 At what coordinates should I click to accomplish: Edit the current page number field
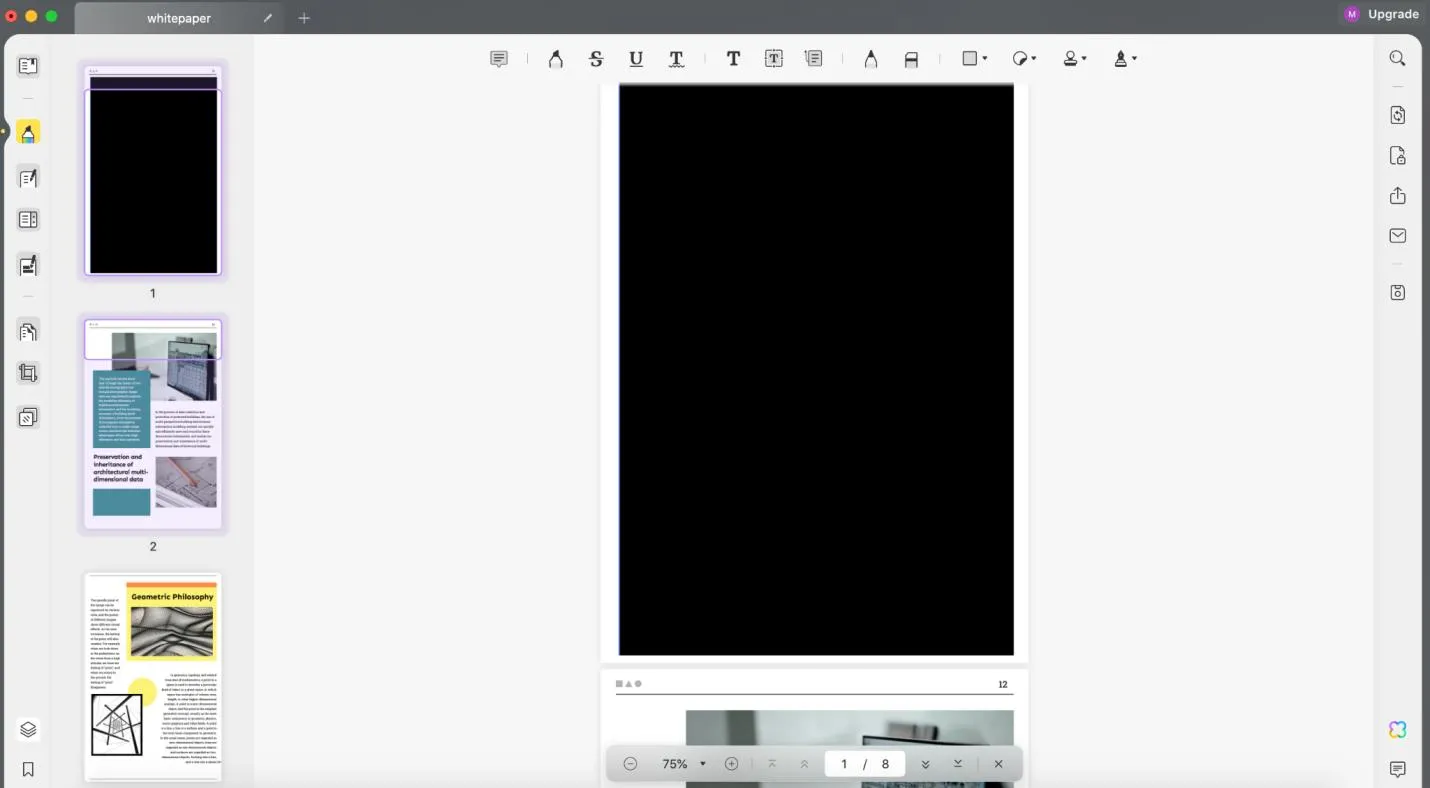point(844,764)
